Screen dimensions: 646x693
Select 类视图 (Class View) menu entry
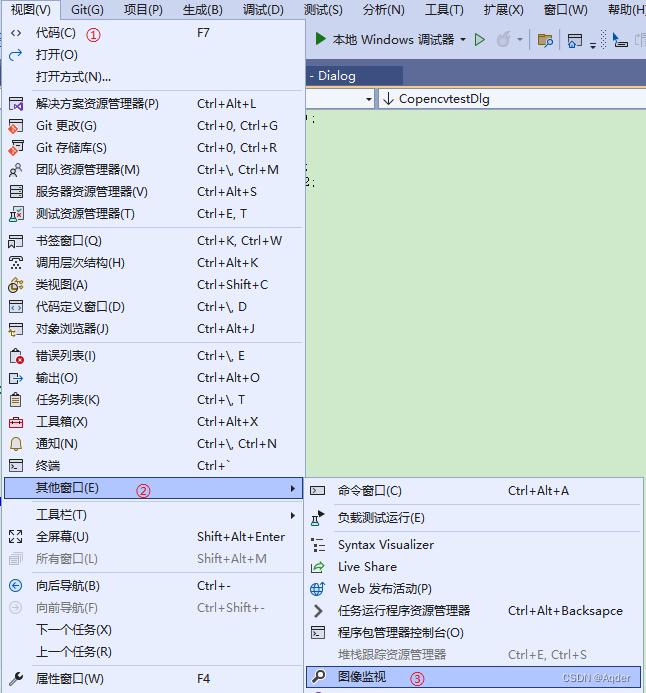62,285
